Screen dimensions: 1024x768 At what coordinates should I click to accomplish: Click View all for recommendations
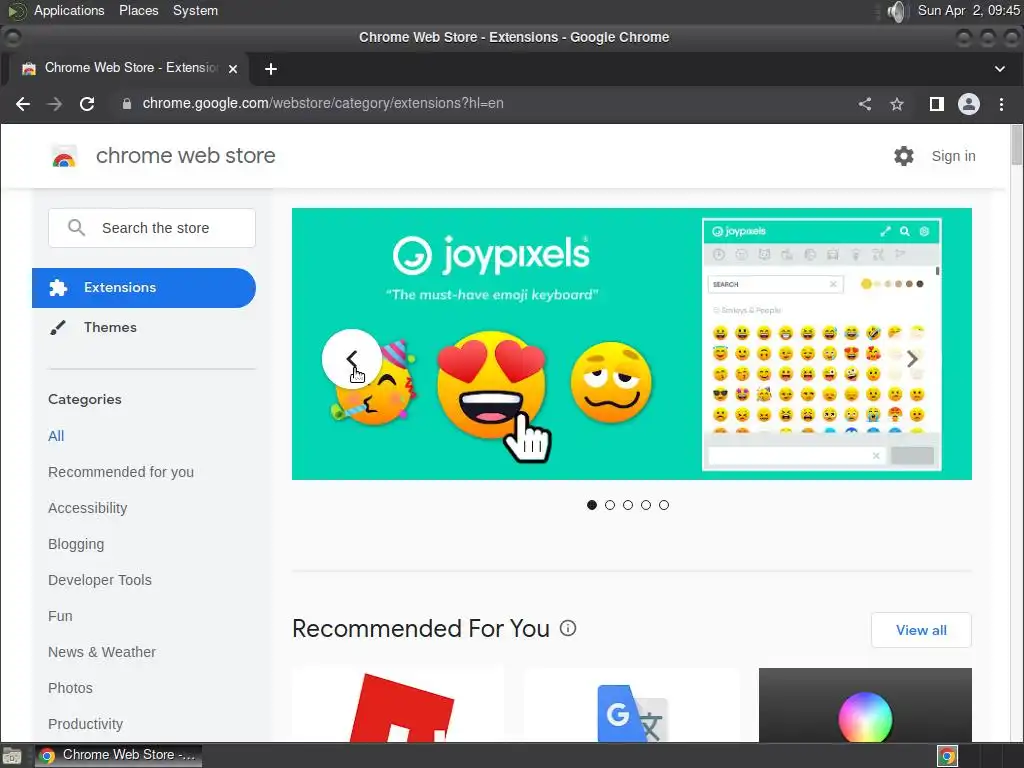coord(921,630)
